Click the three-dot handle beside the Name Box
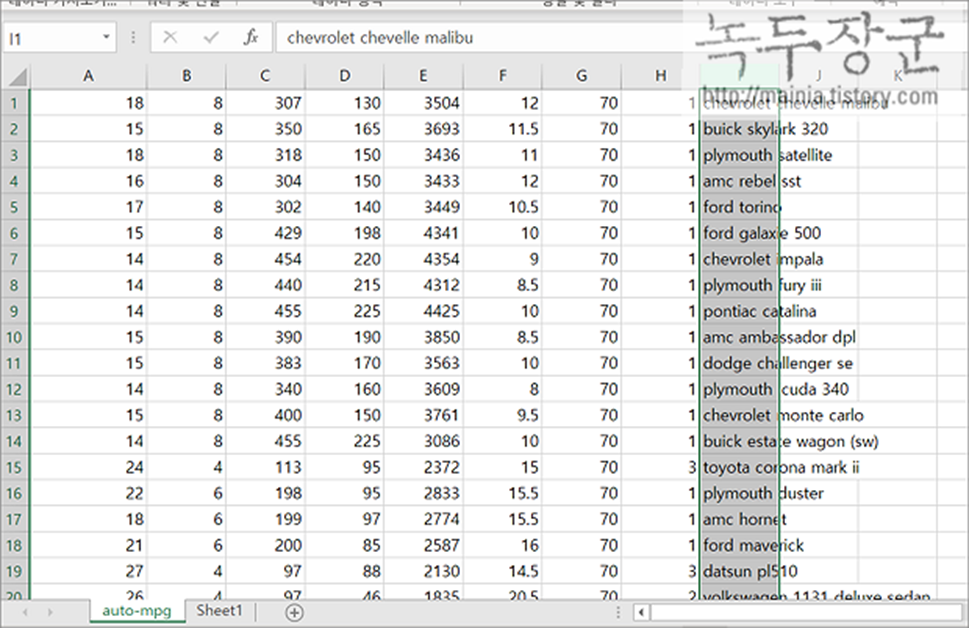This screenshot has width=969, height=628. point(133,38)
